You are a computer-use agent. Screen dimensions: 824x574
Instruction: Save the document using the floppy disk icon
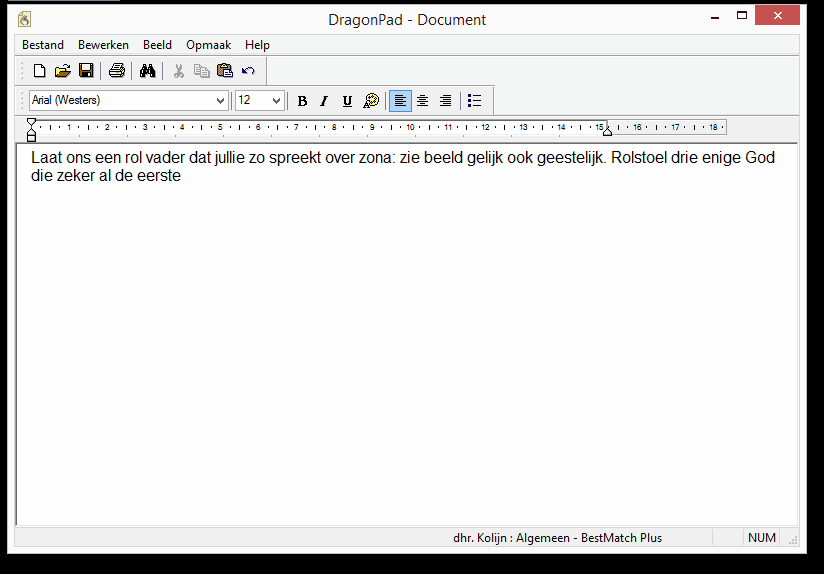click(x=86, y=71)
